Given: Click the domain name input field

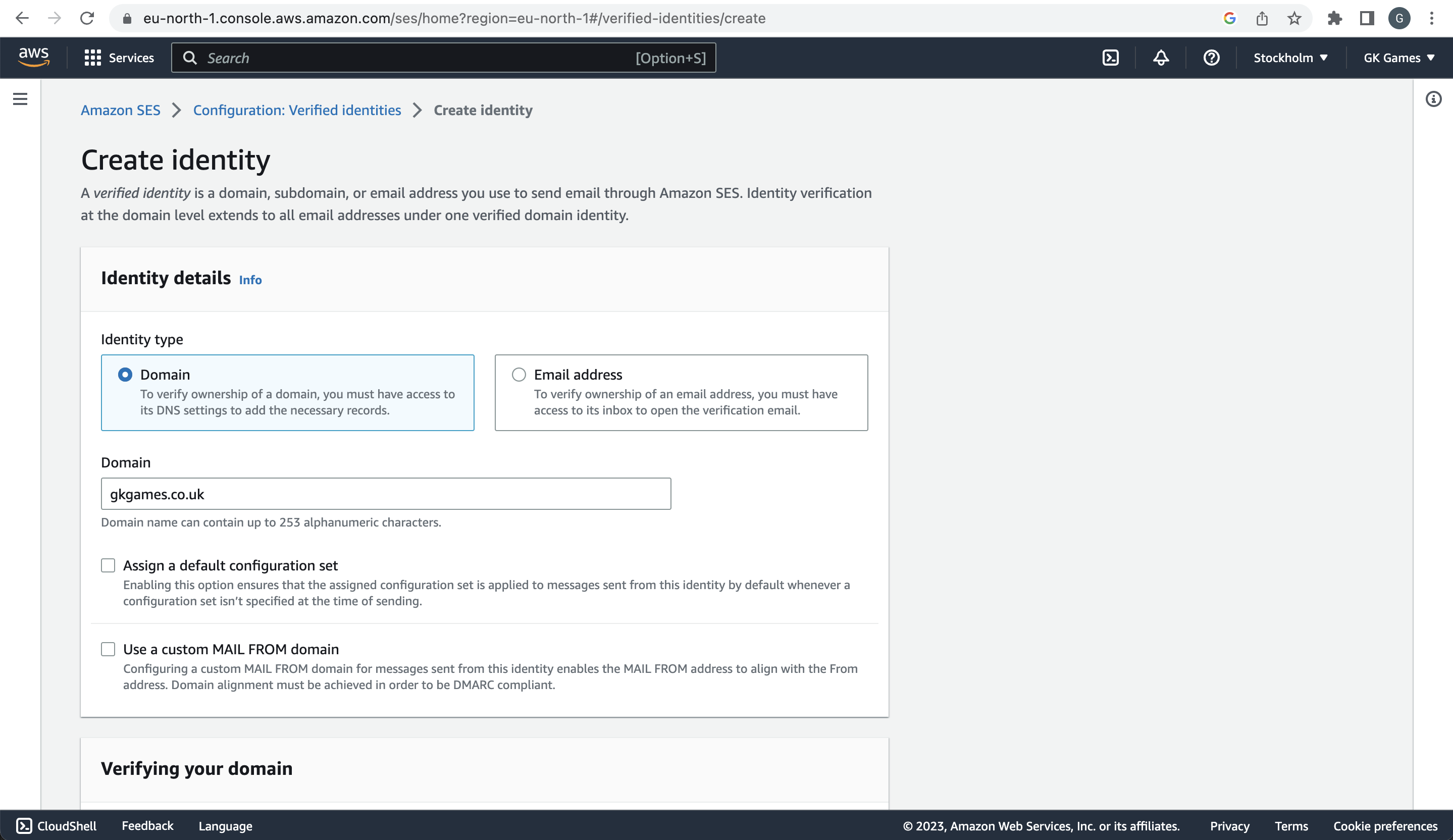Looking at the screenshot, I should [x=386, y=494].
